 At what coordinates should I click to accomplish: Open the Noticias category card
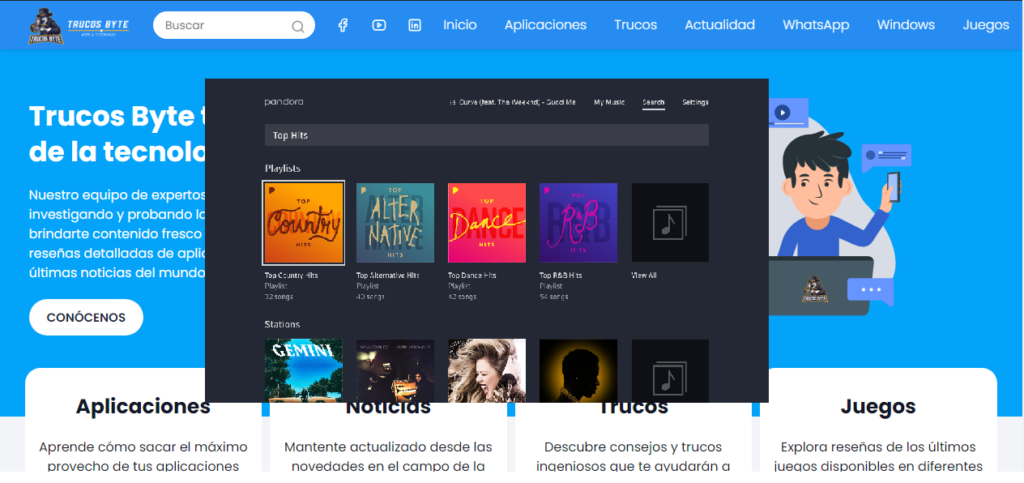388,437
